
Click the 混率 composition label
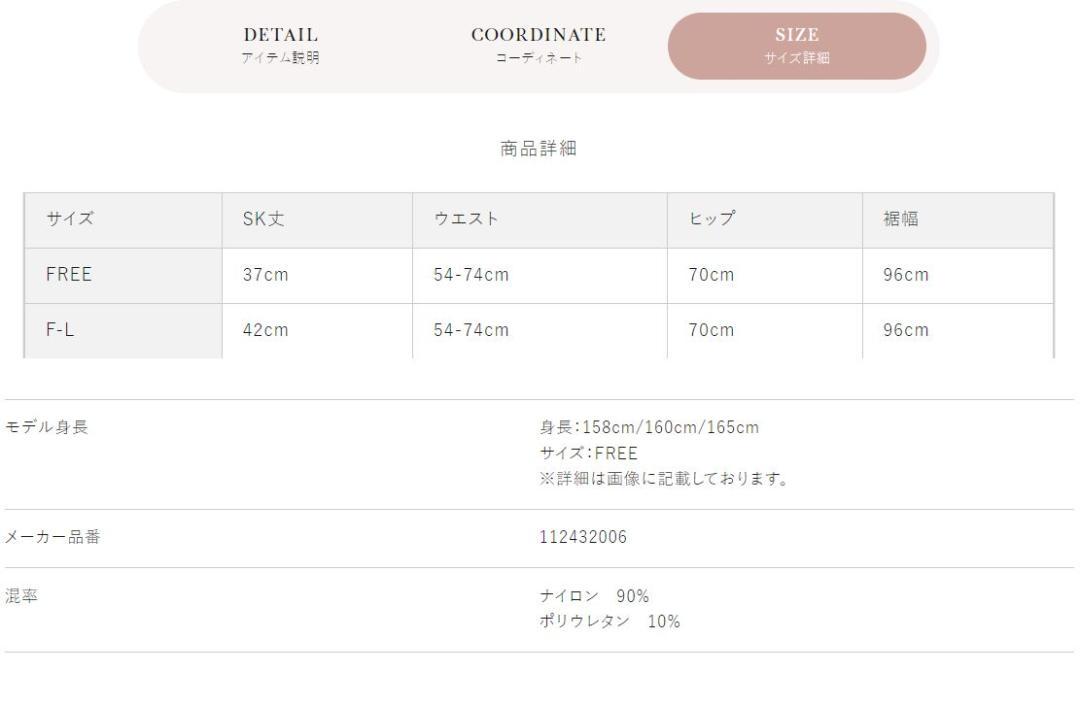(x=21, y=596)
